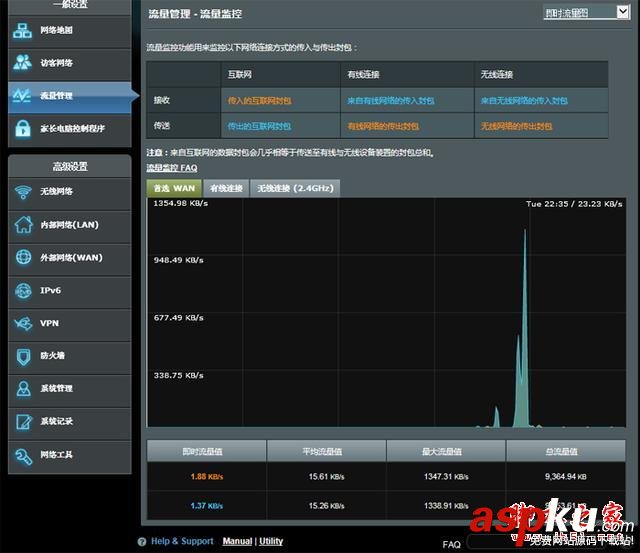
Task: Open the 系统记录 menu label
Action: coord(56,421)
